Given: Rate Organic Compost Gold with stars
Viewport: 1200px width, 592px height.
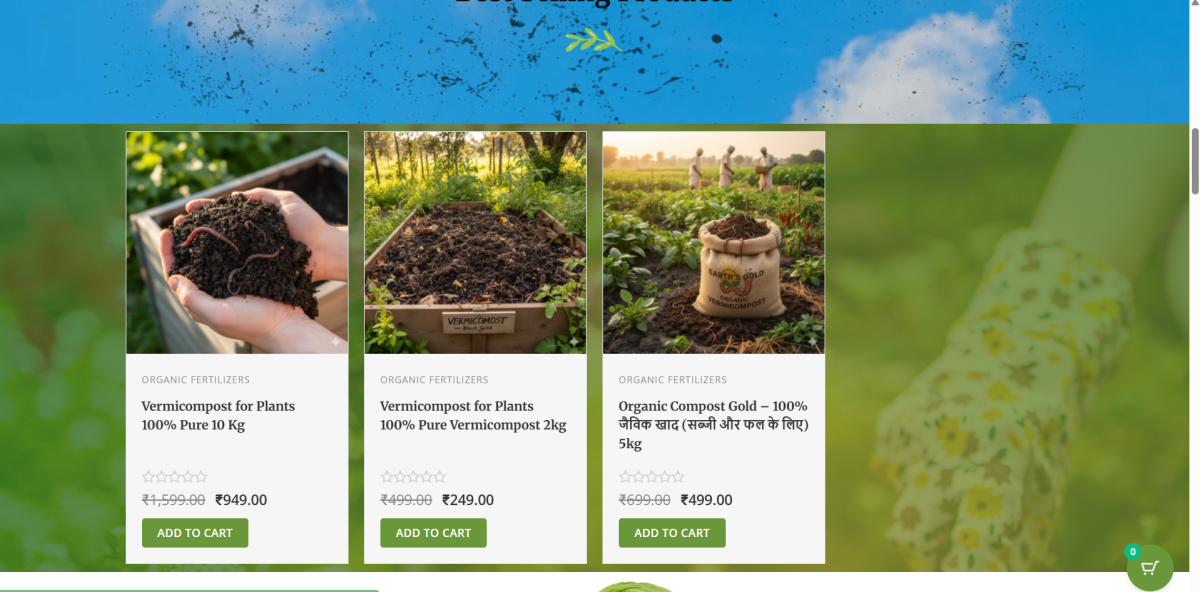Looking at the screenshot, I should click(652, 477).
